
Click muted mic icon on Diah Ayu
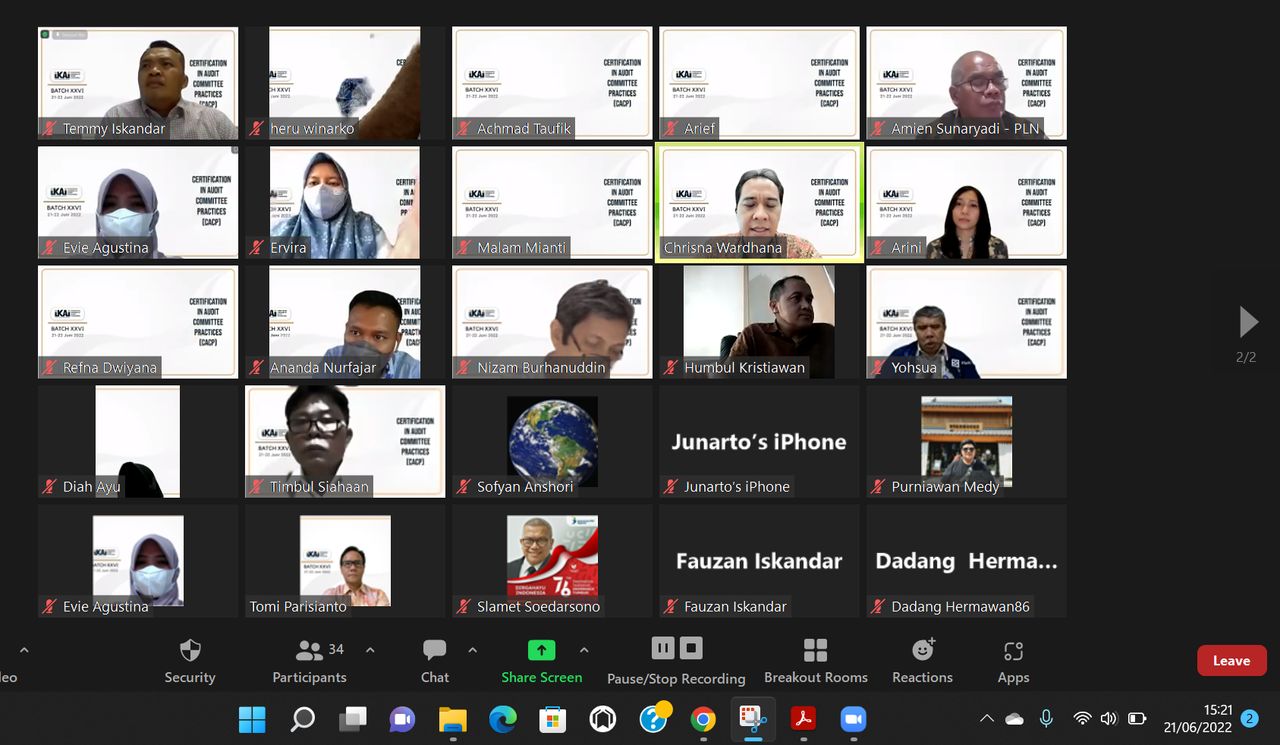(50, 486)
